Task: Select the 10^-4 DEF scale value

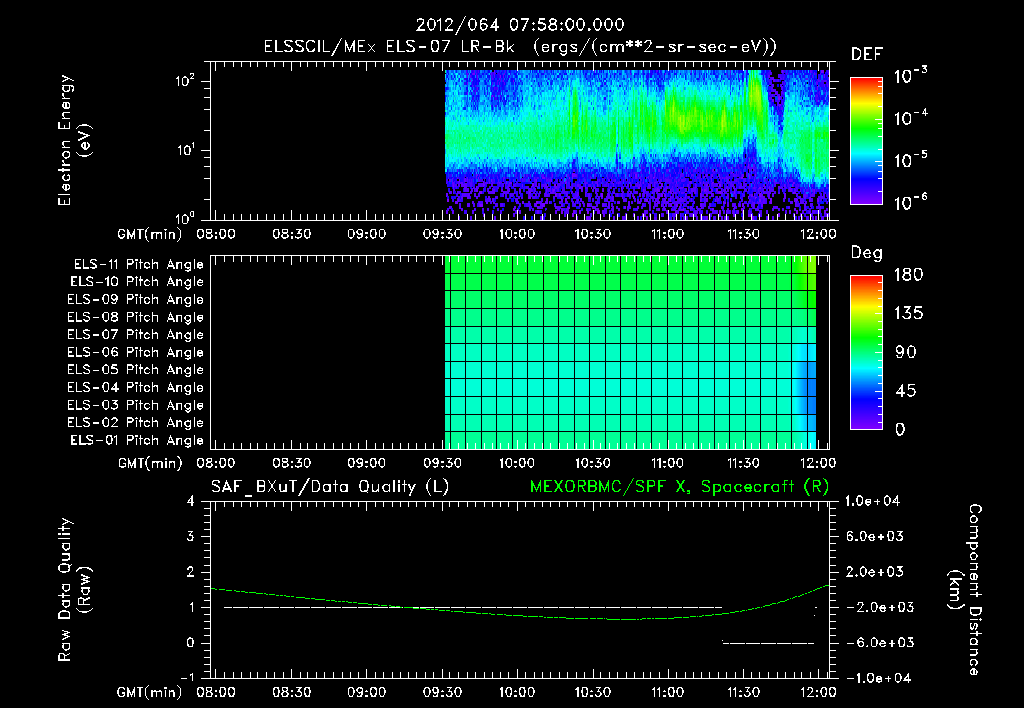Action: click(x=910, y=118)
